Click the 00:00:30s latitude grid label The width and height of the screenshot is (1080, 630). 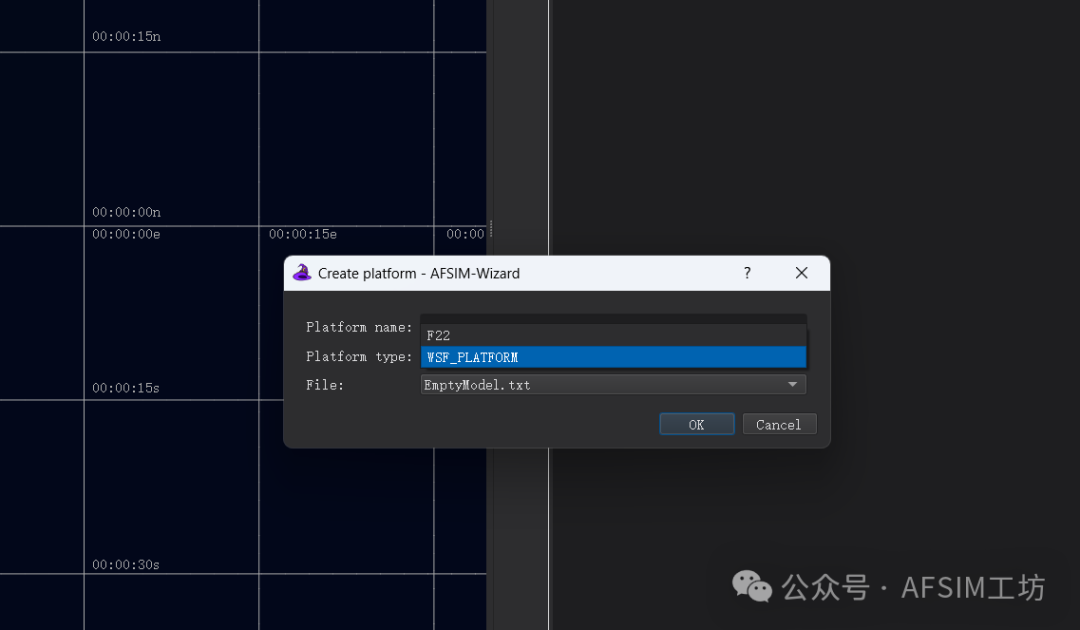point(126,565)
